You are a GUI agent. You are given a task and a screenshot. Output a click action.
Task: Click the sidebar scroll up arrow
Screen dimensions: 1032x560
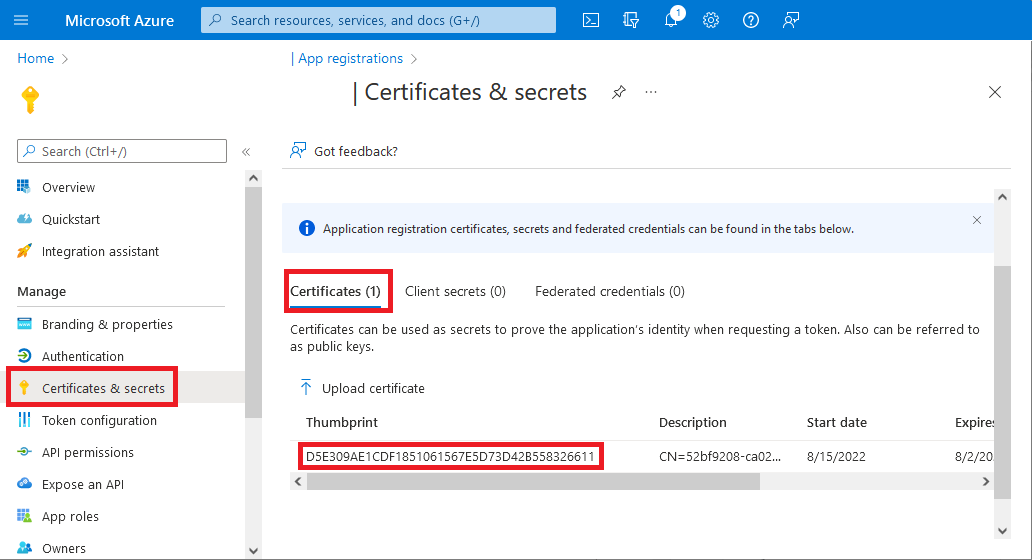point(253,178)
